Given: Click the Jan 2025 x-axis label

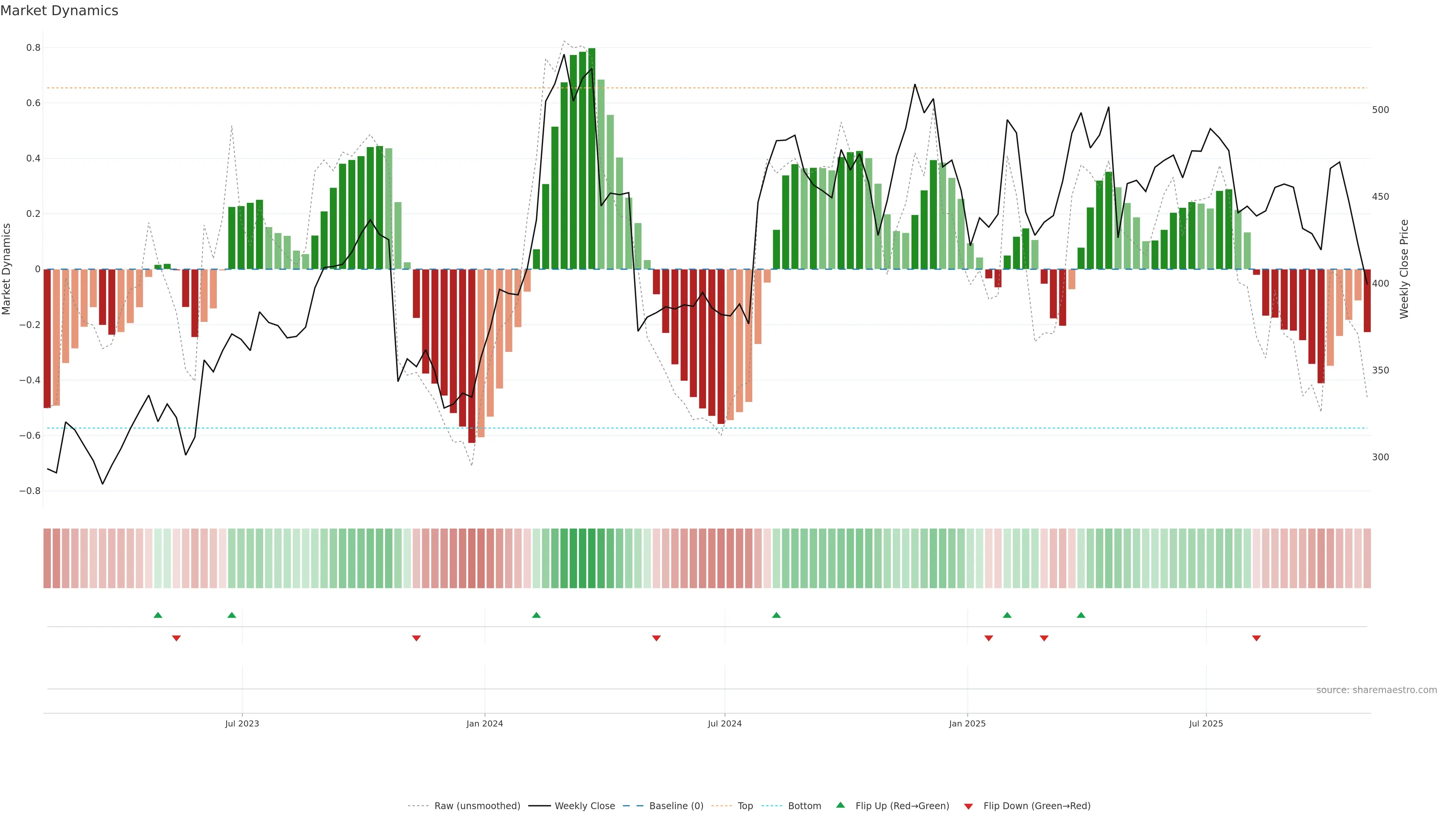Looking at the screenshot, I should tap(967, 723).
